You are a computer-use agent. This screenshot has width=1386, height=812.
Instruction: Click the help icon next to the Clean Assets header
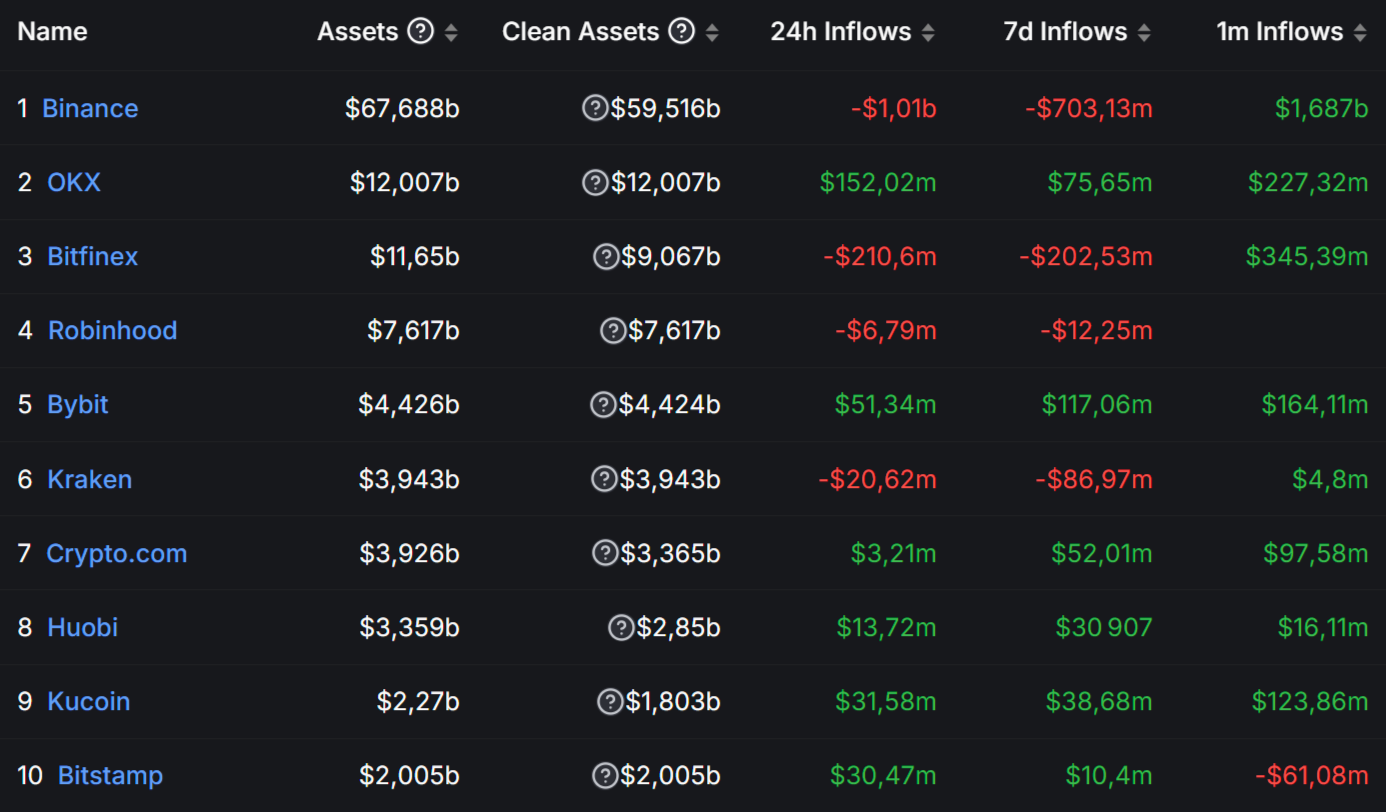[x=681, y=30]
